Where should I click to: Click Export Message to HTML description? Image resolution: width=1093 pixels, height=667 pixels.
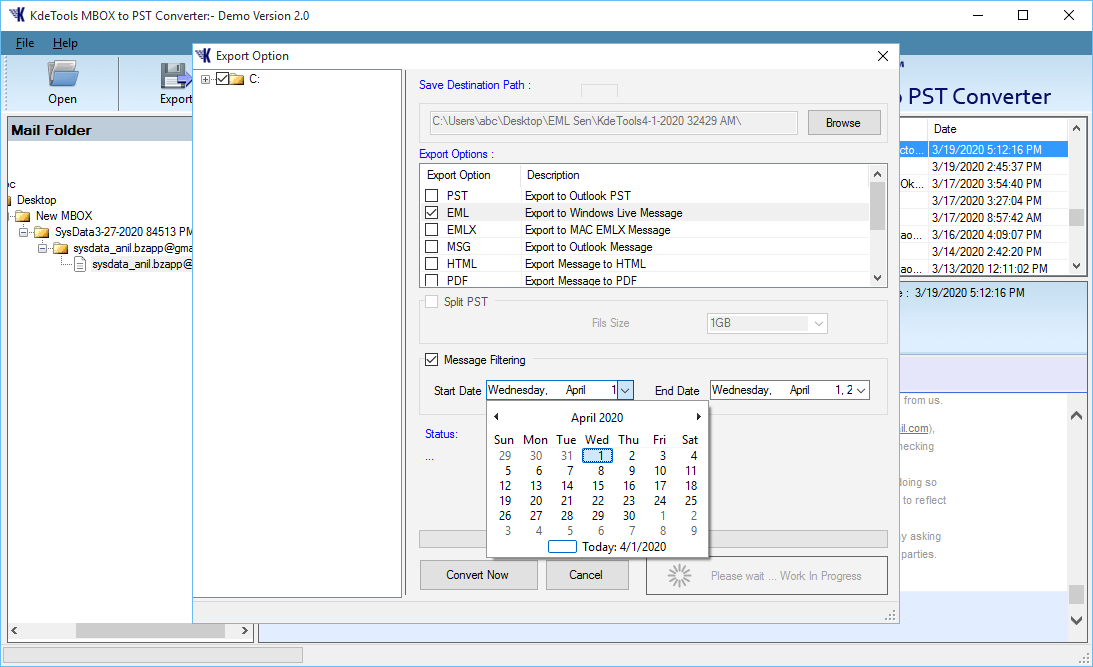click(x=585, y=264)
